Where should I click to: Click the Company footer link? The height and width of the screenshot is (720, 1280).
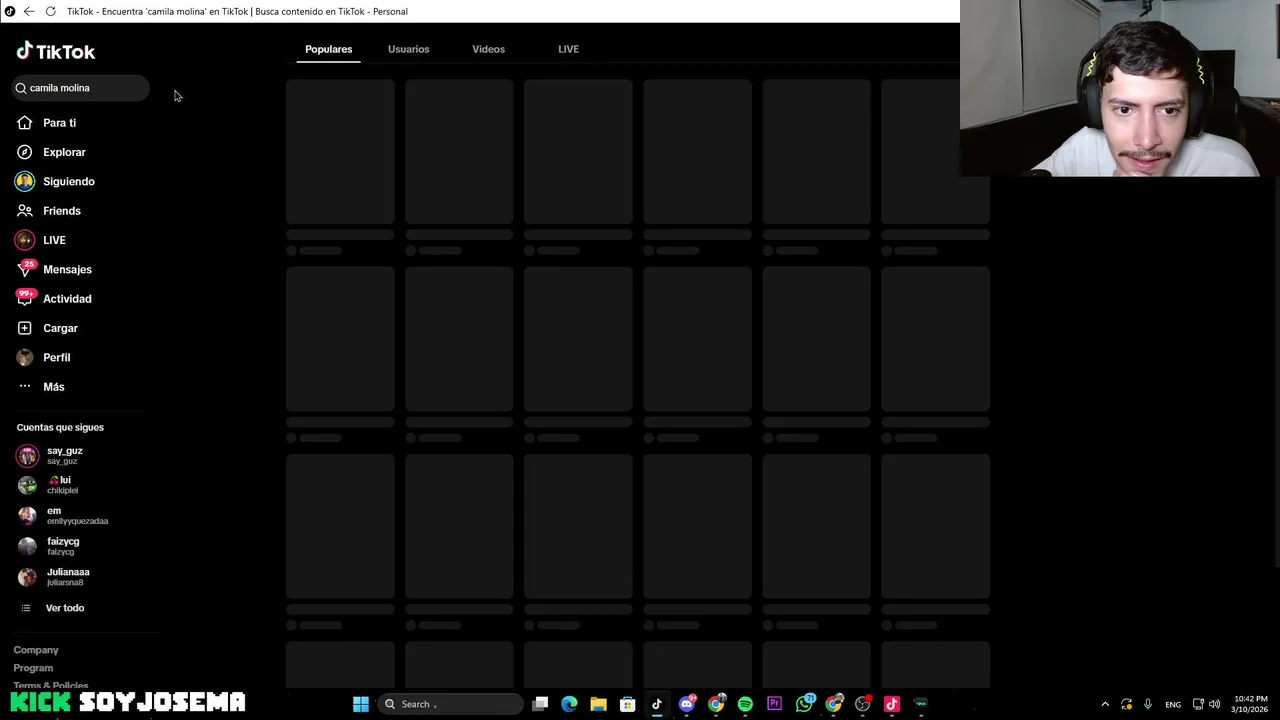pyautogui.click(x=36, y=650)
